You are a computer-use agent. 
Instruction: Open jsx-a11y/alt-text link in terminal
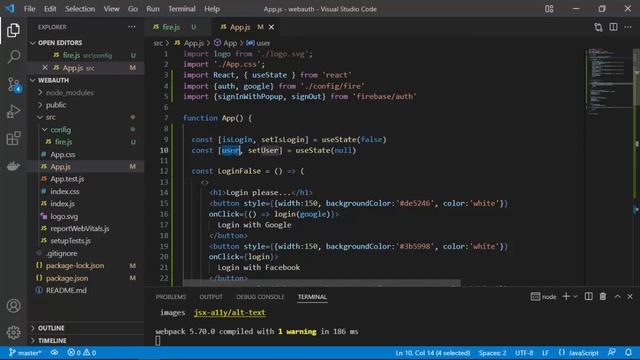tap(230, 312)
